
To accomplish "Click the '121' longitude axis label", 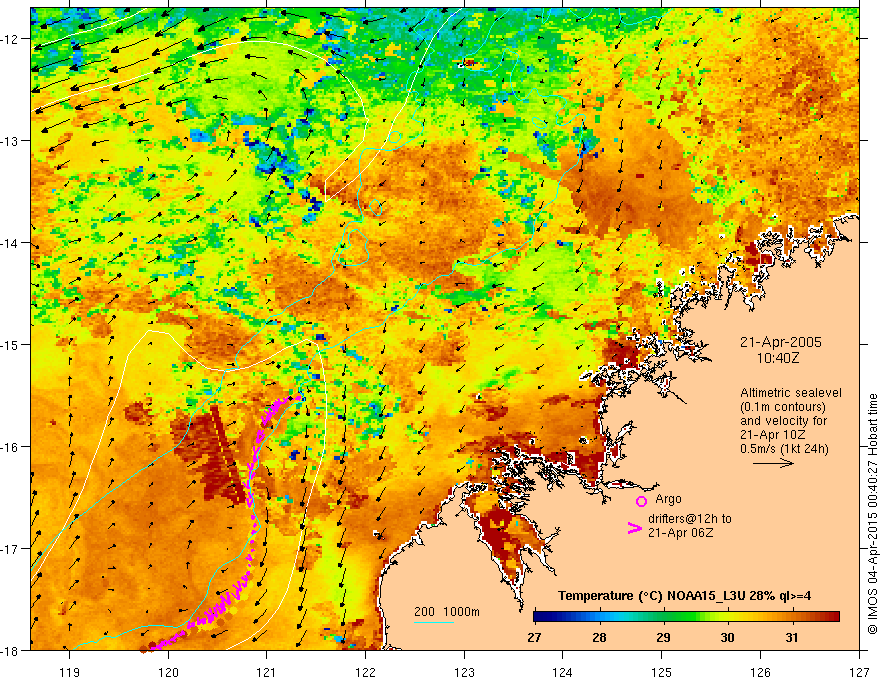I will click(x=267, y=672).
